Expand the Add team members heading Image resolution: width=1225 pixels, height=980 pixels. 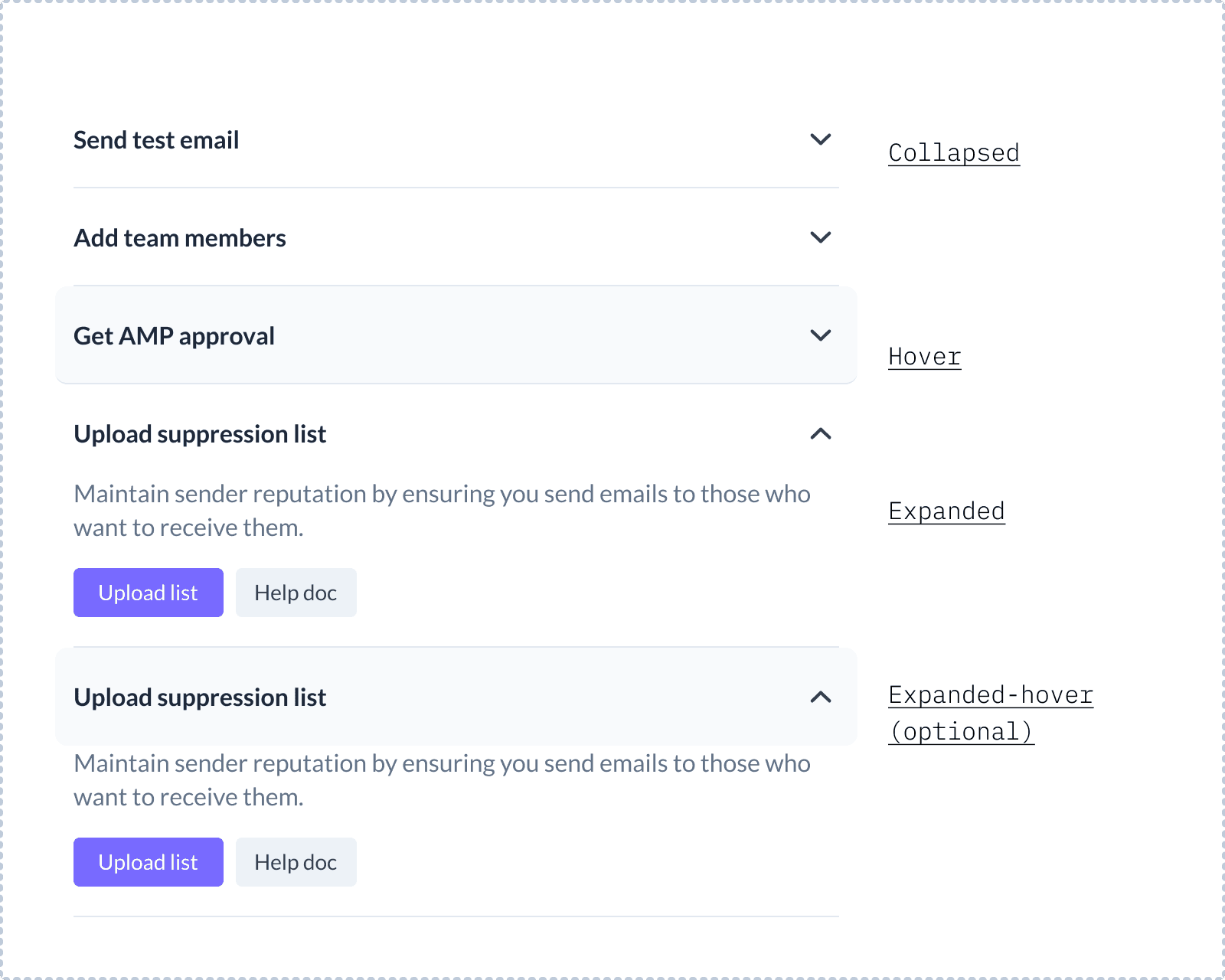pos(180,238)
